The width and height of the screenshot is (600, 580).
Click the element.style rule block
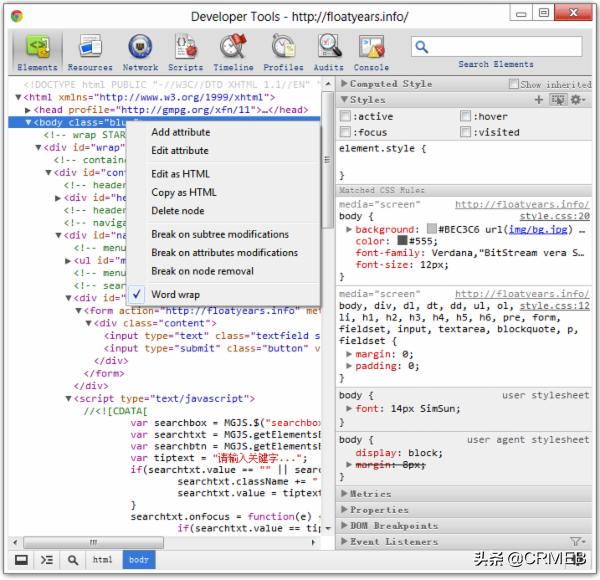(x=464, y=162)
